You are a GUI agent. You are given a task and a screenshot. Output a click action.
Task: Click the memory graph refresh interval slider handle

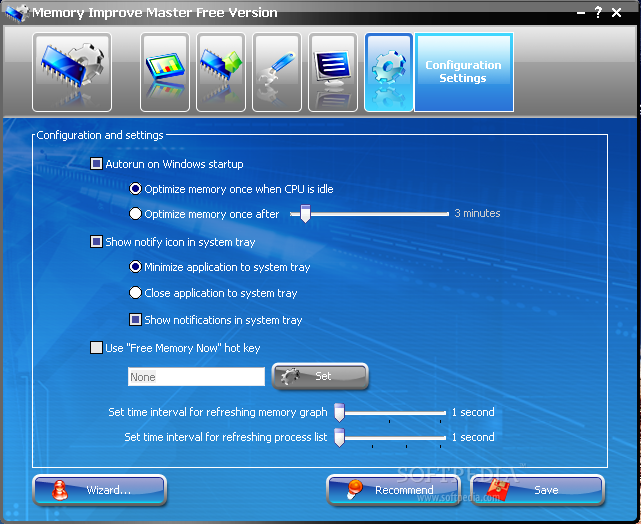(339, 412)
